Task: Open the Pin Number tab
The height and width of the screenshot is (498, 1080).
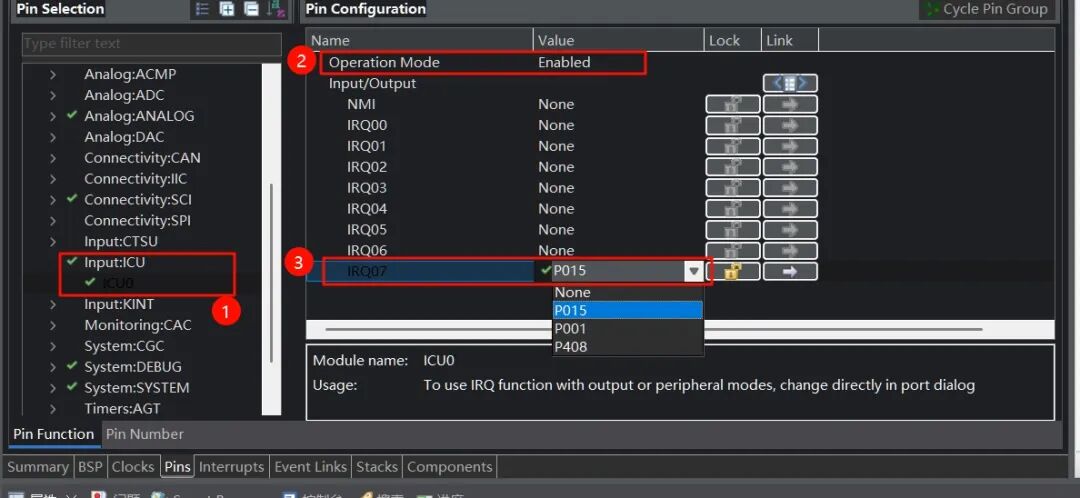Action: [x=145, y=434]
